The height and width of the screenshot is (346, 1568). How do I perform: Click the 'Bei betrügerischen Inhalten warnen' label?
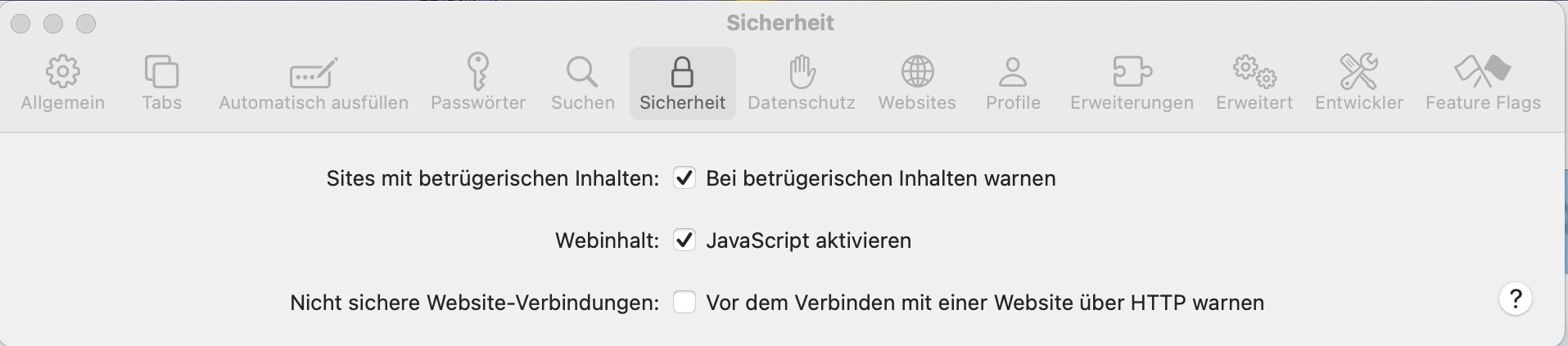pos(880,178)
